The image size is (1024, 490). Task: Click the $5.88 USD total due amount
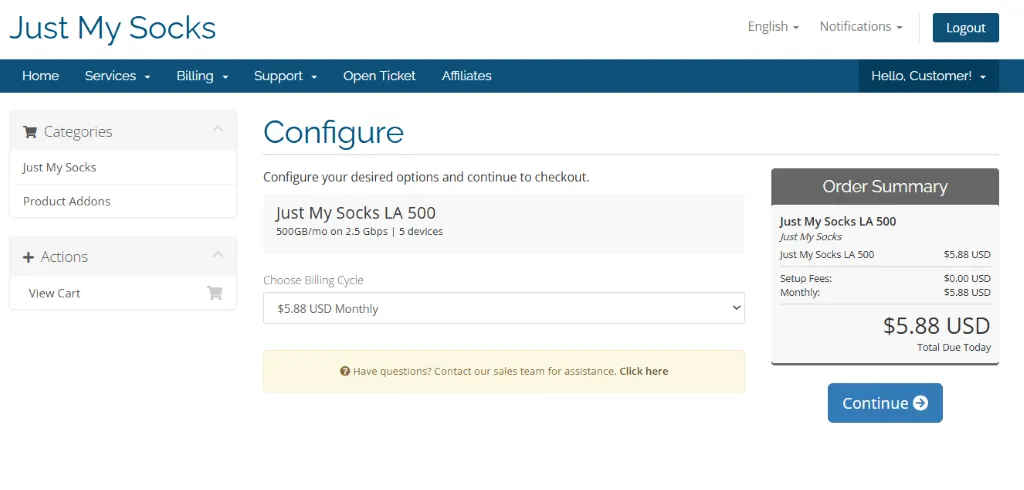[936, 325]
